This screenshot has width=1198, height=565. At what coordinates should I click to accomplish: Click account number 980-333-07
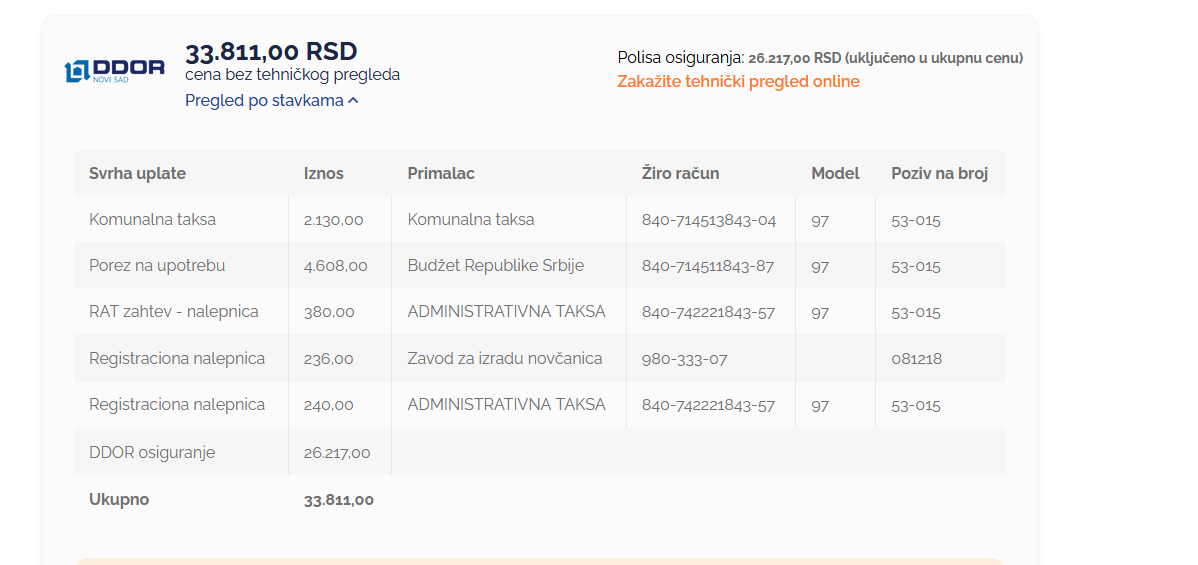[x=685, y=359]
